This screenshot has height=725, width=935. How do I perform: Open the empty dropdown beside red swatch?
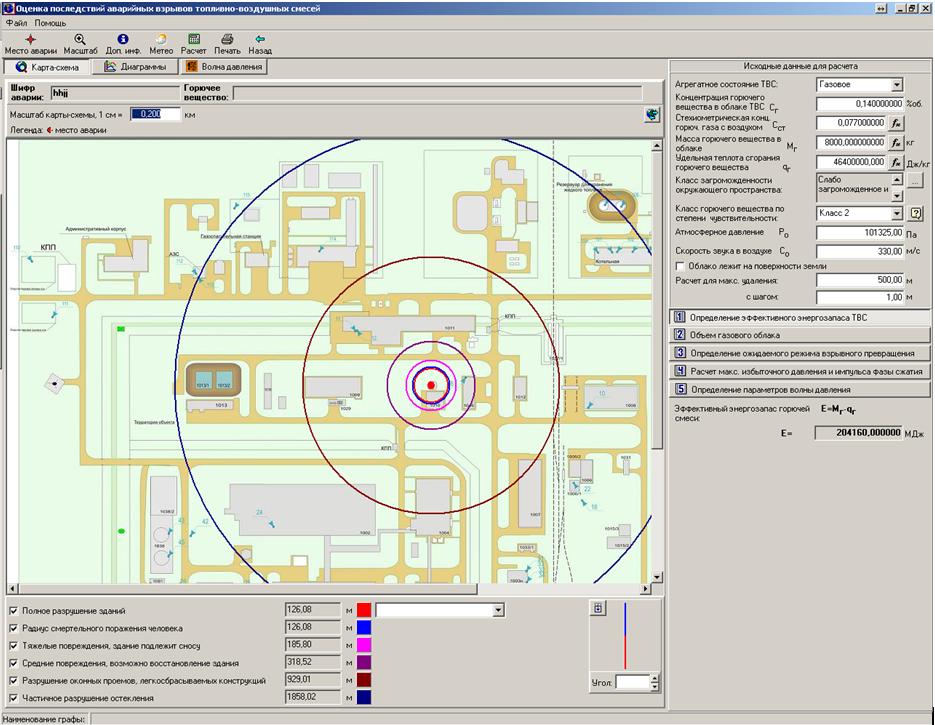tap(498, 610)
